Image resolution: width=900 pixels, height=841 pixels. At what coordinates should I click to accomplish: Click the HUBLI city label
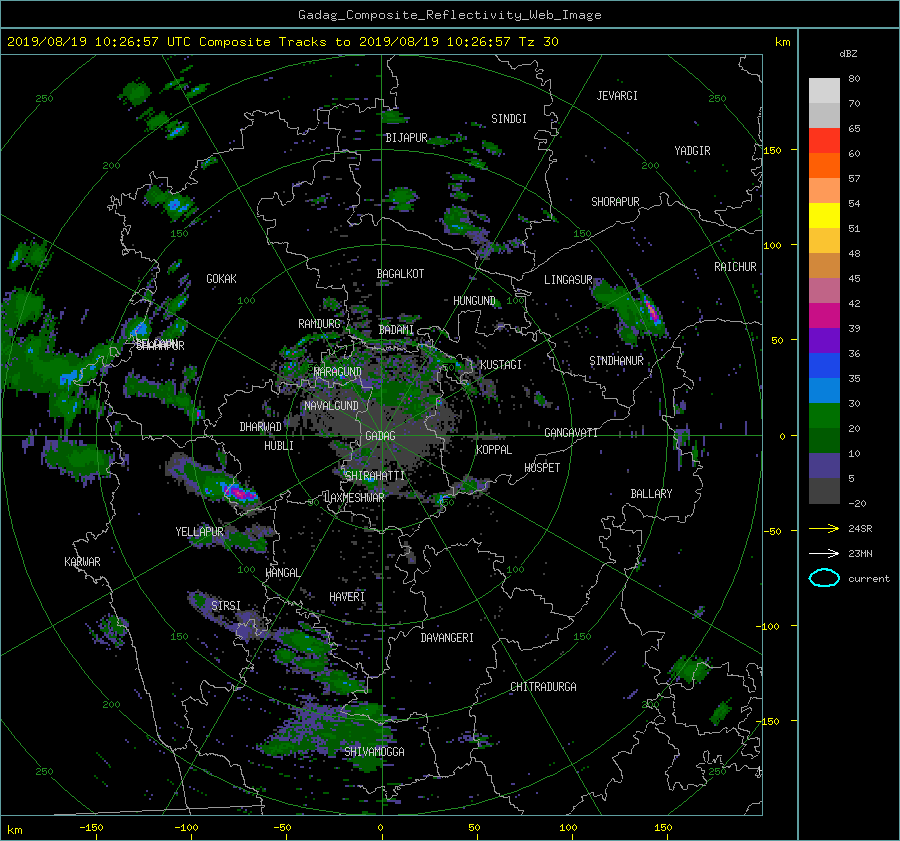[278, 445]
